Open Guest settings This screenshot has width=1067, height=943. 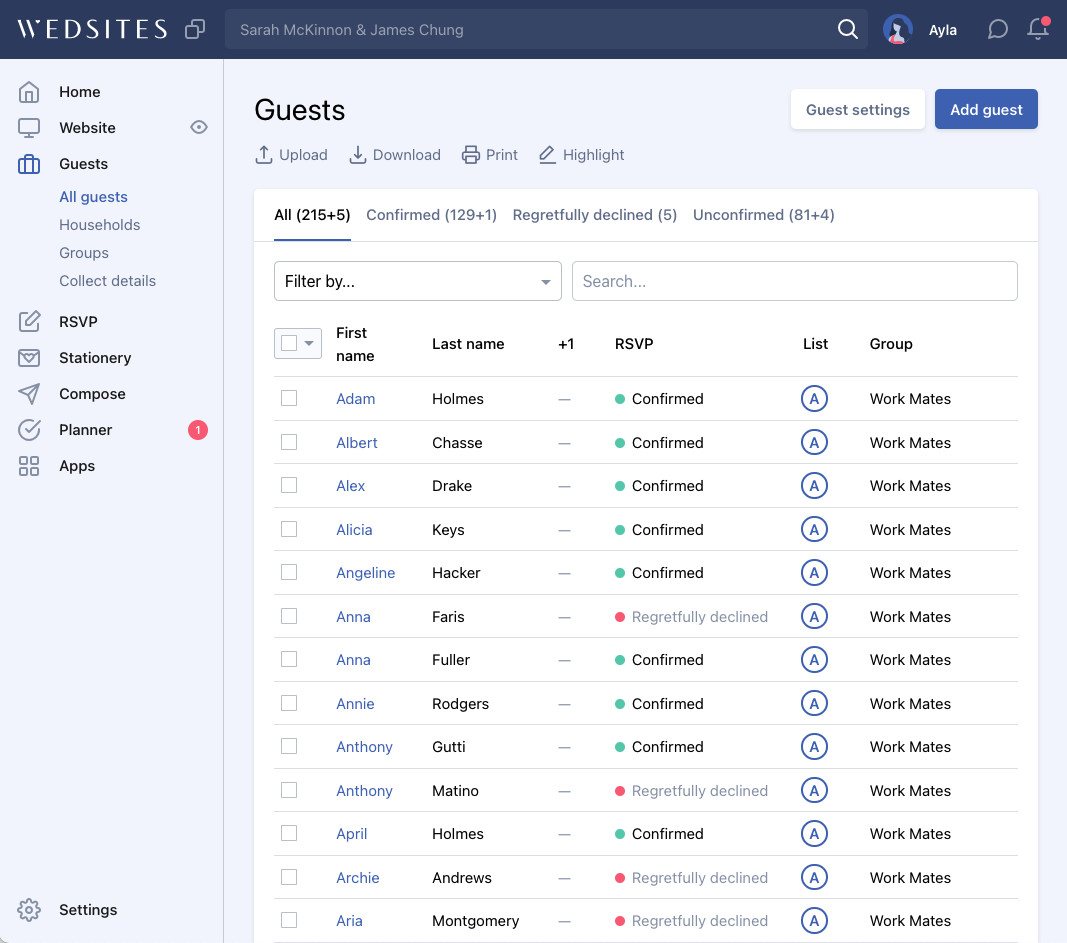(857, 110)
